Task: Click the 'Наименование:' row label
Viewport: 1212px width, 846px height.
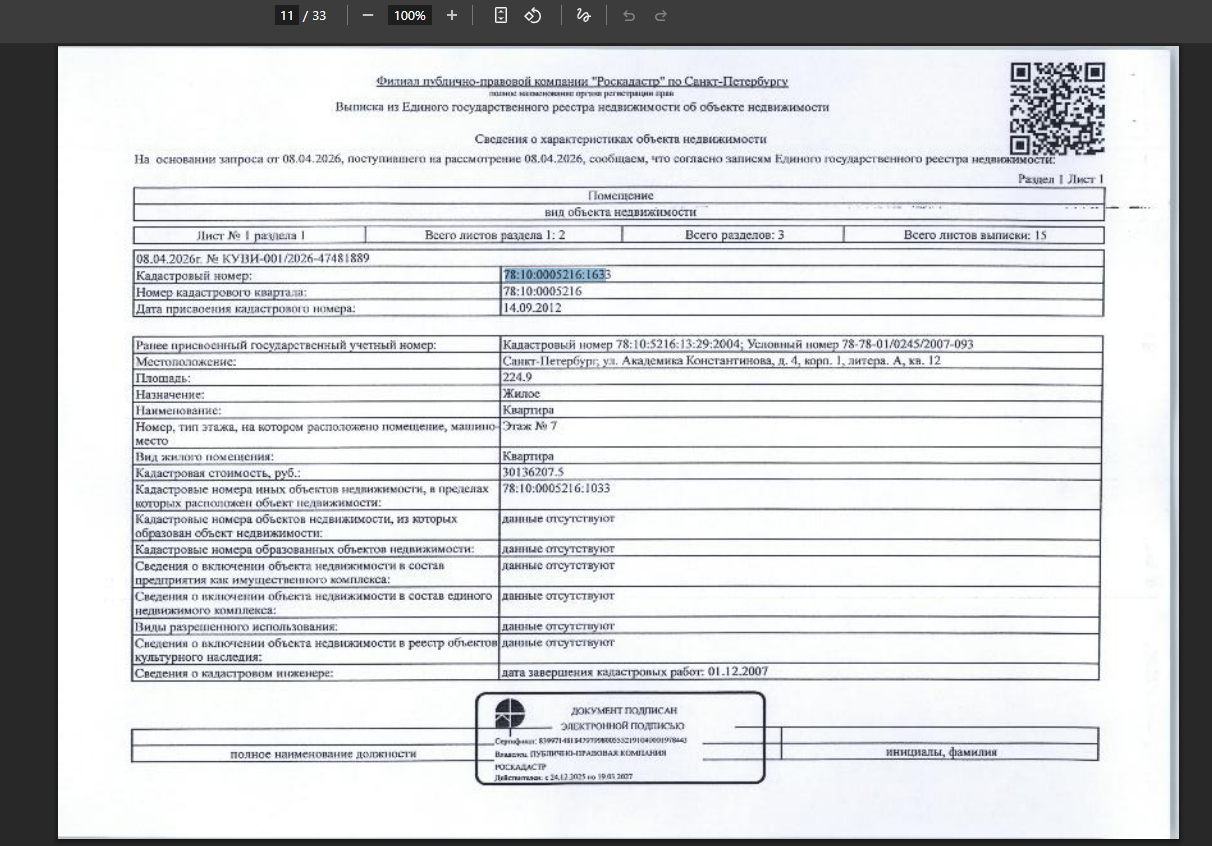Action: (x=178, y=410)
